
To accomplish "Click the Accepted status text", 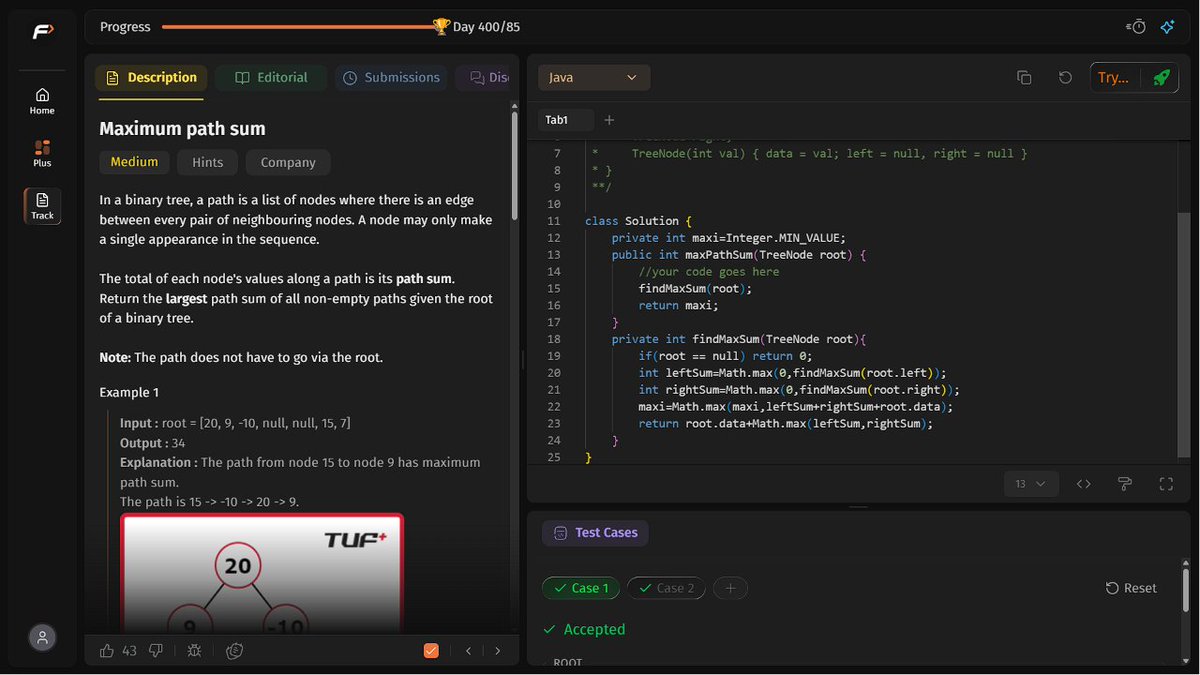I will tap(594, 629).
